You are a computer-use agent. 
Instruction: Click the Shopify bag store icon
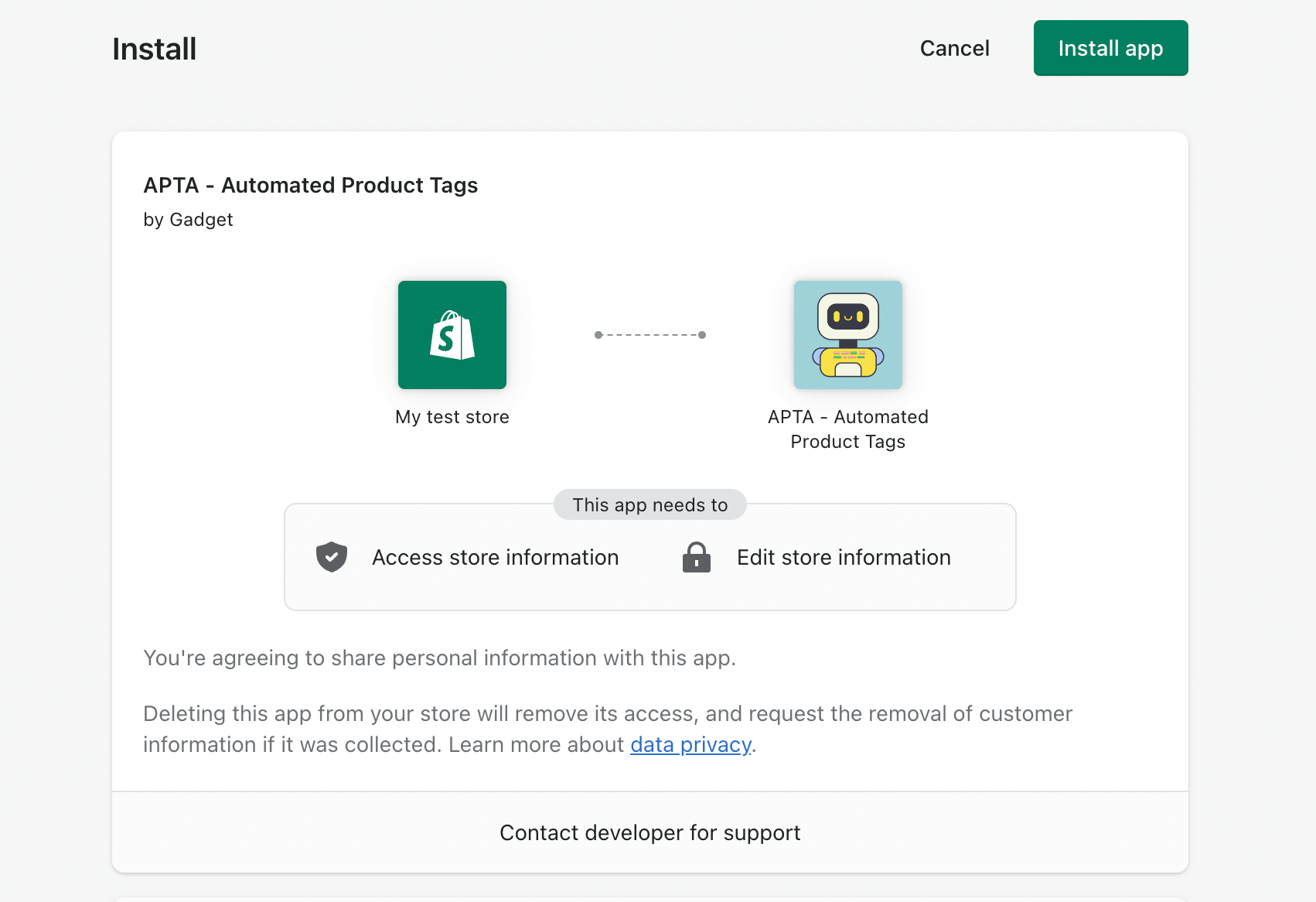tap(452, 335)
